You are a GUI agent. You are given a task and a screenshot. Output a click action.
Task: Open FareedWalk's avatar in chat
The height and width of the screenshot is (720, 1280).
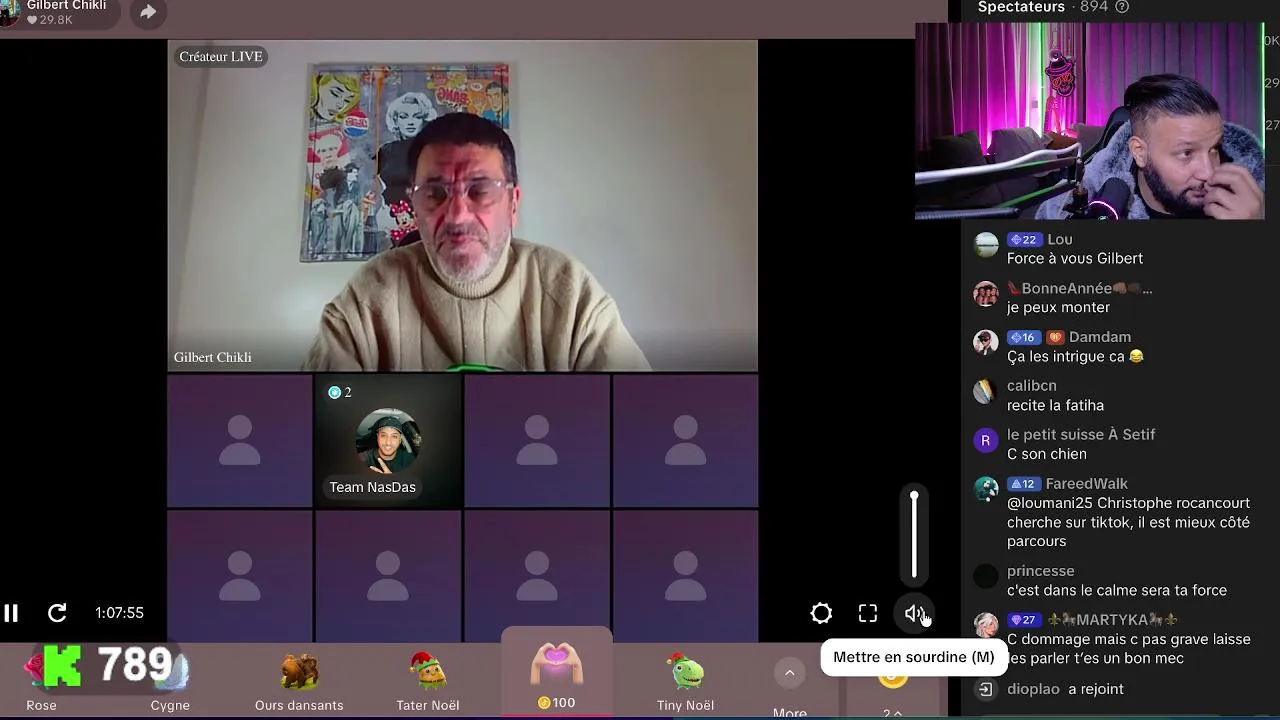(986, 489)
